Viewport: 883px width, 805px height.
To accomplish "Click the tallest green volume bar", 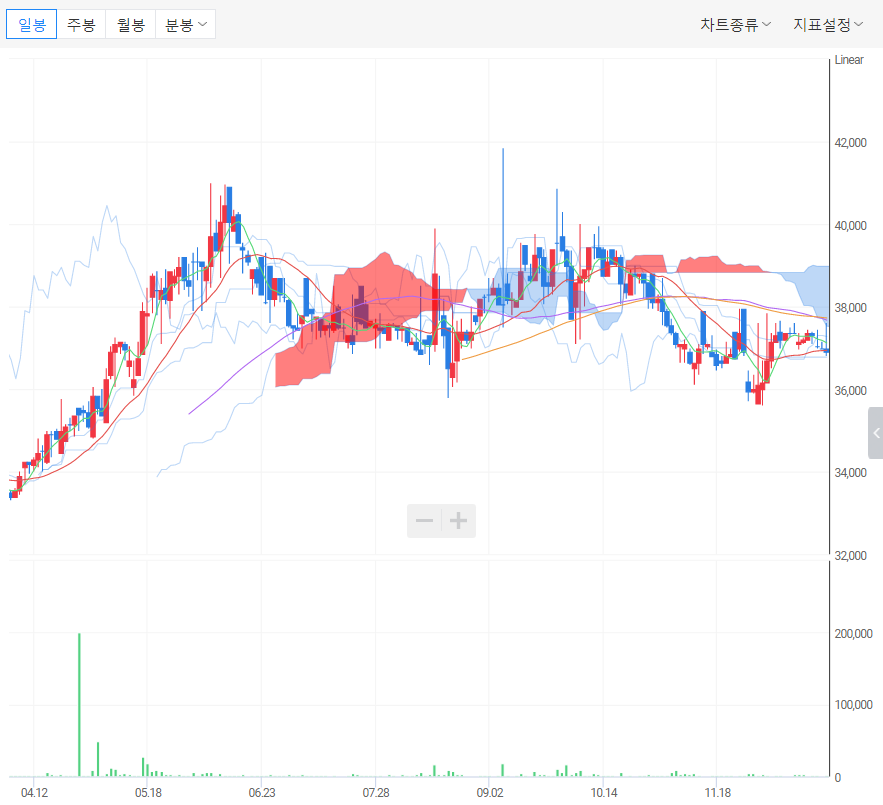I will tap(79, 705).
